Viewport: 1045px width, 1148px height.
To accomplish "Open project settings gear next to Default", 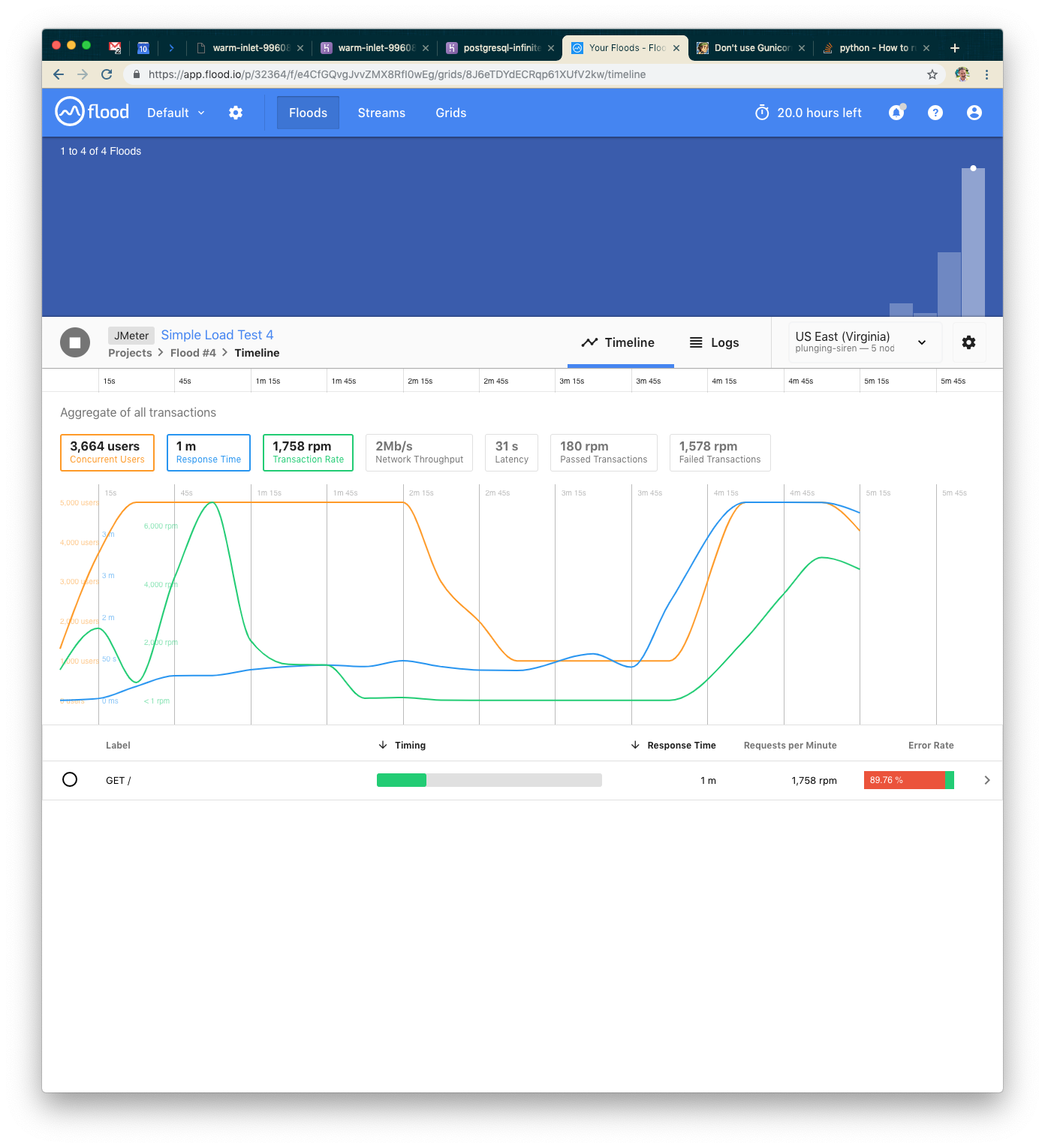I will (x=236, y=113).
